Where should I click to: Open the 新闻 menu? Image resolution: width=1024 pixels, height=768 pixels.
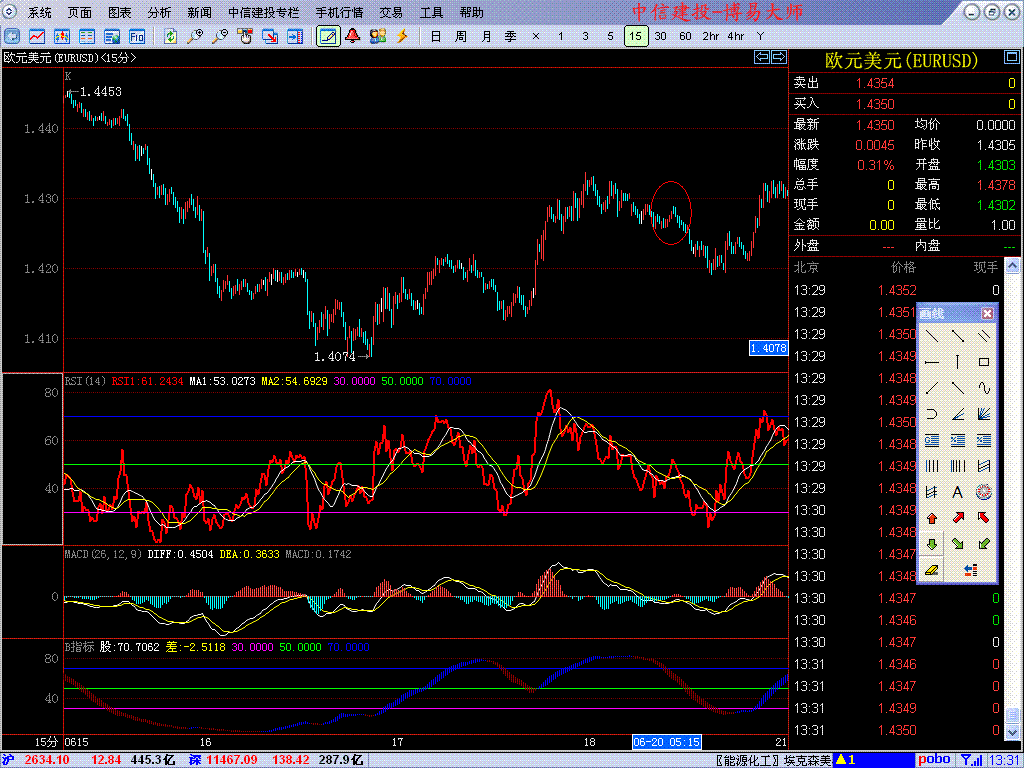pos(199,13)
